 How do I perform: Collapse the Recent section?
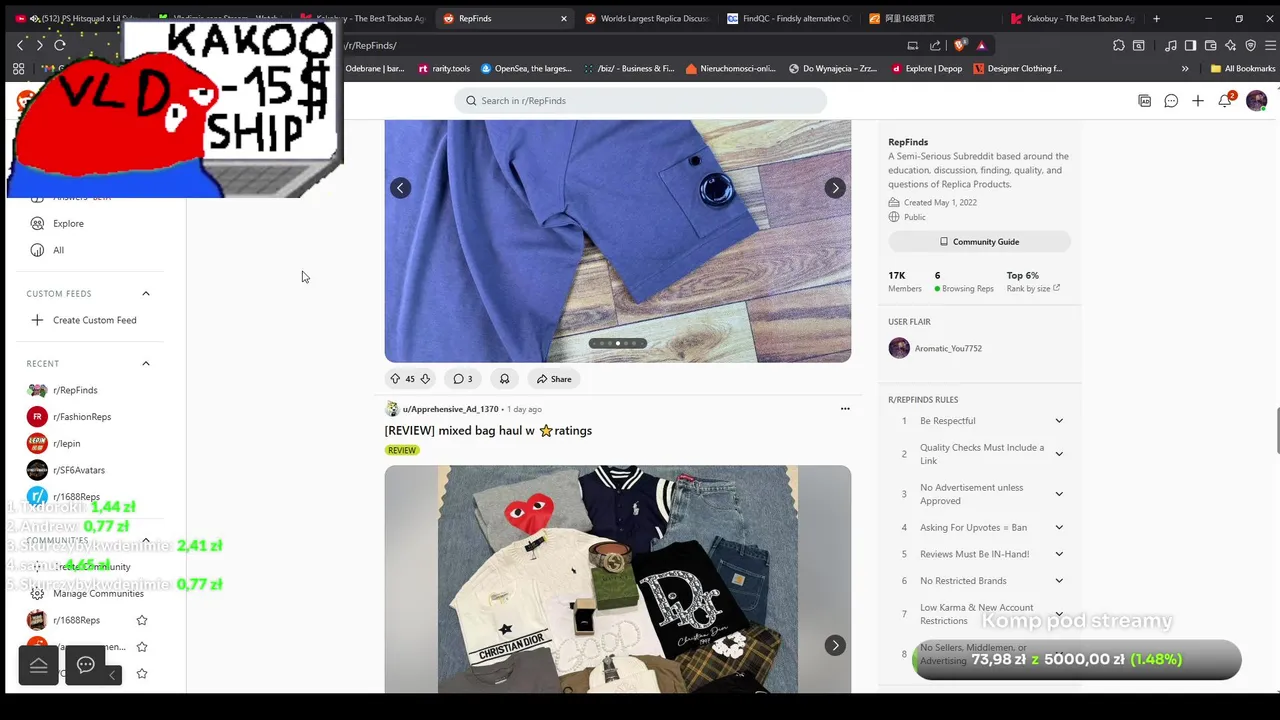[x=145, y=363]
